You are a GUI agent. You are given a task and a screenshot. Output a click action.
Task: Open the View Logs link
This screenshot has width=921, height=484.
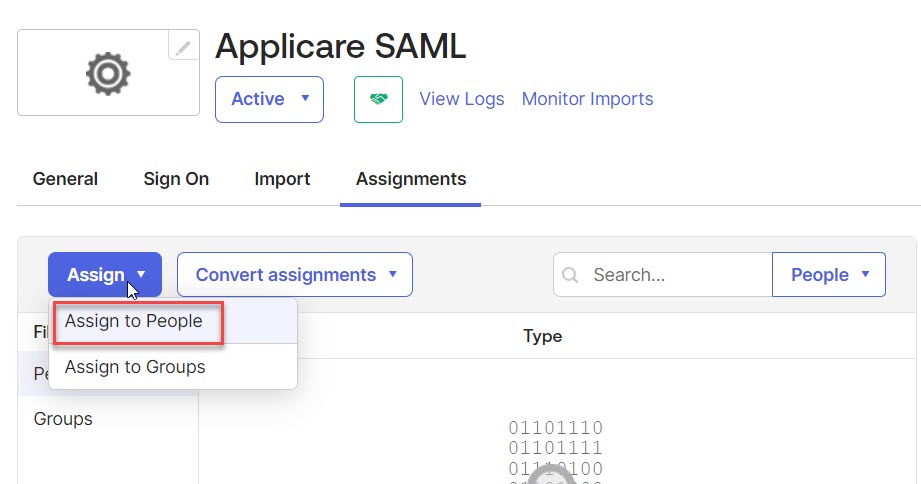(x=461, y=99)
